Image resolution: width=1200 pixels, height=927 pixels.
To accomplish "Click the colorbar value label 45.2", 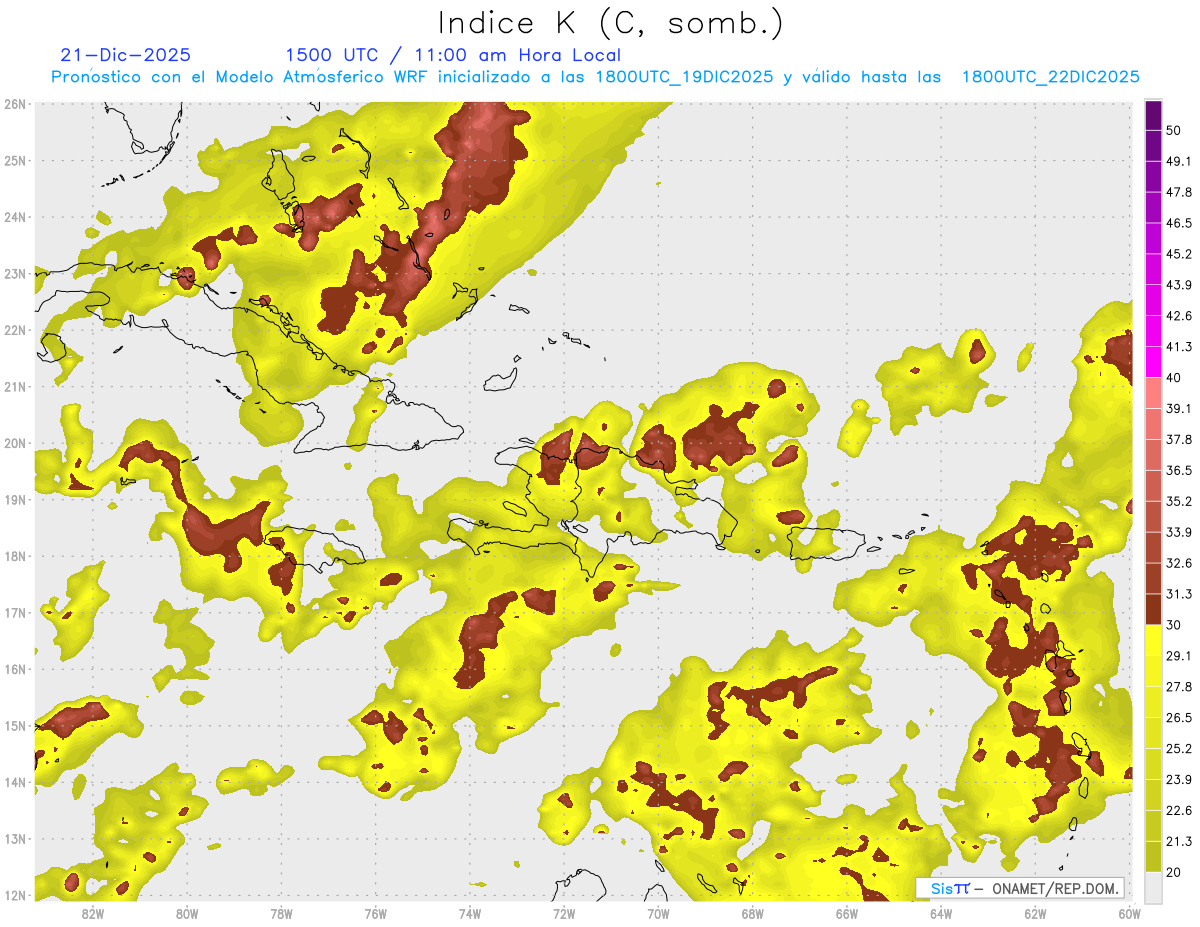I will (1179, 254).
